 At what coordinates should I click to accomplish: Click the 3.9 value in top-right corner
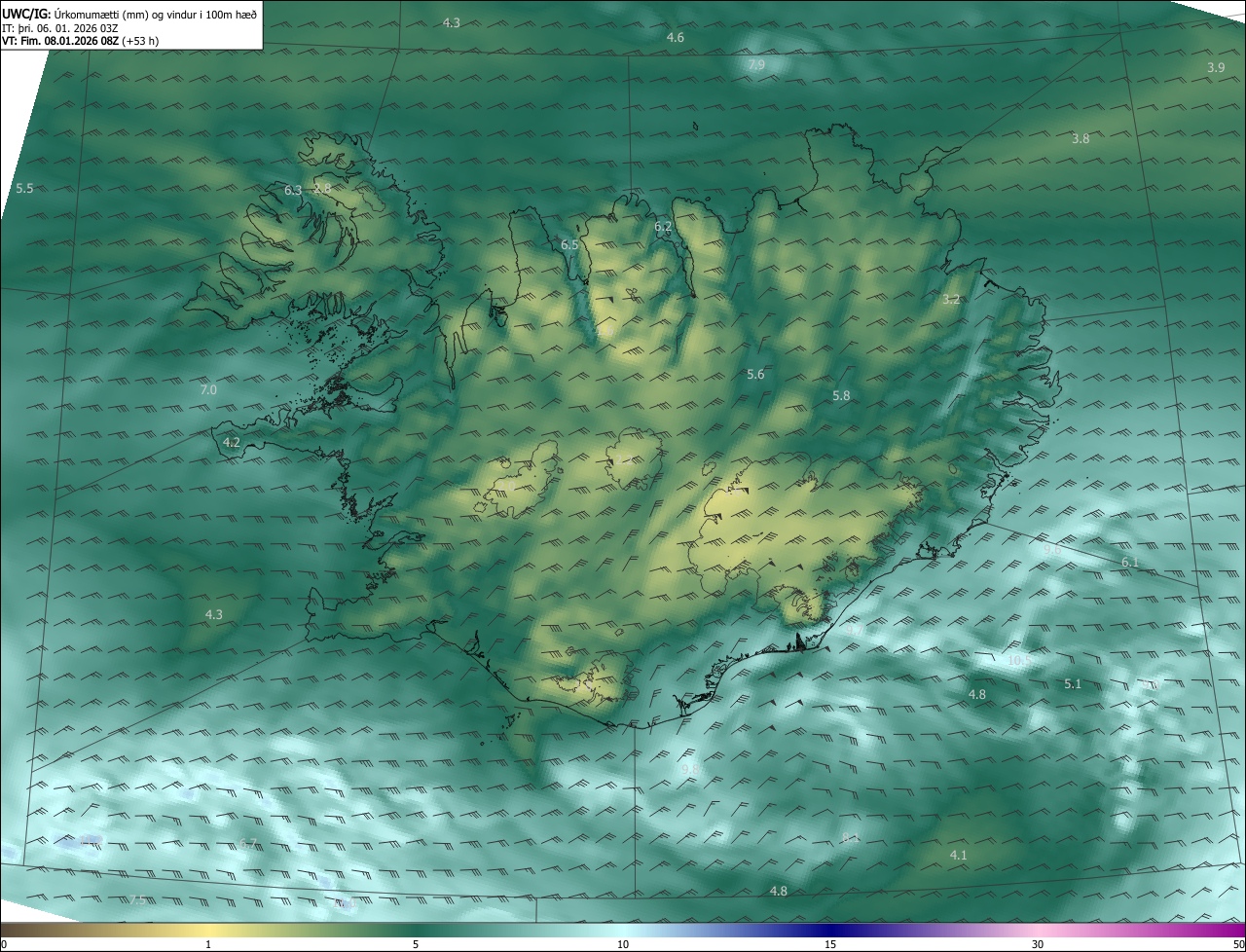coord(1216,67)
